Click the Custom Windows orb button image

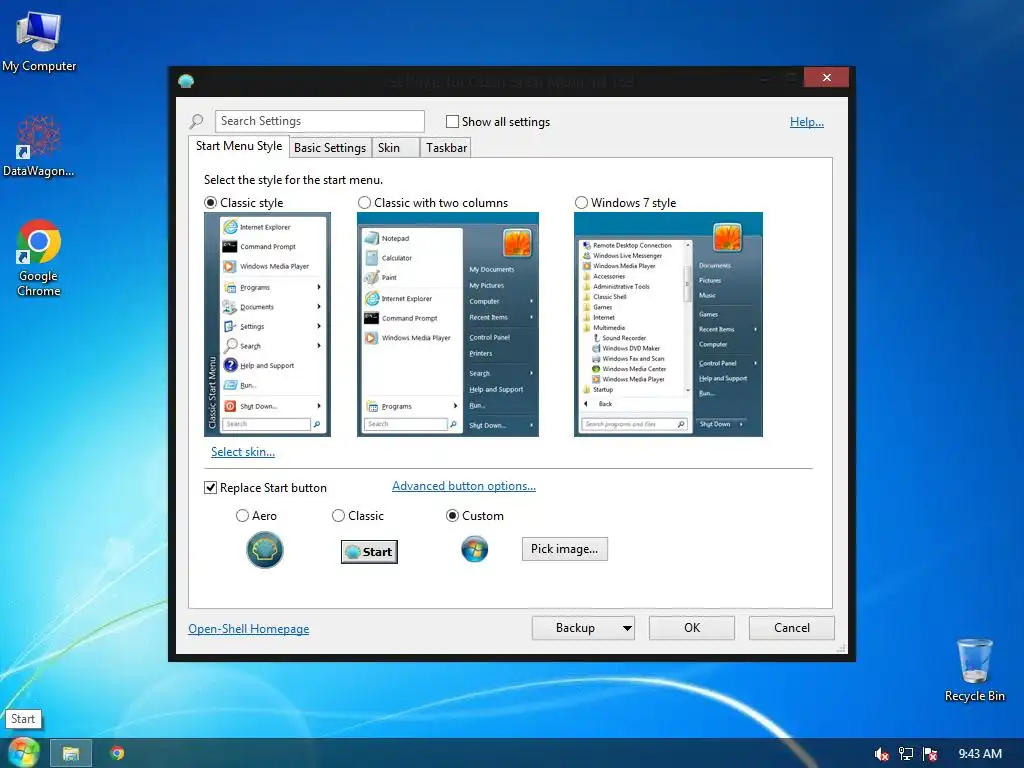click(475, 549)
